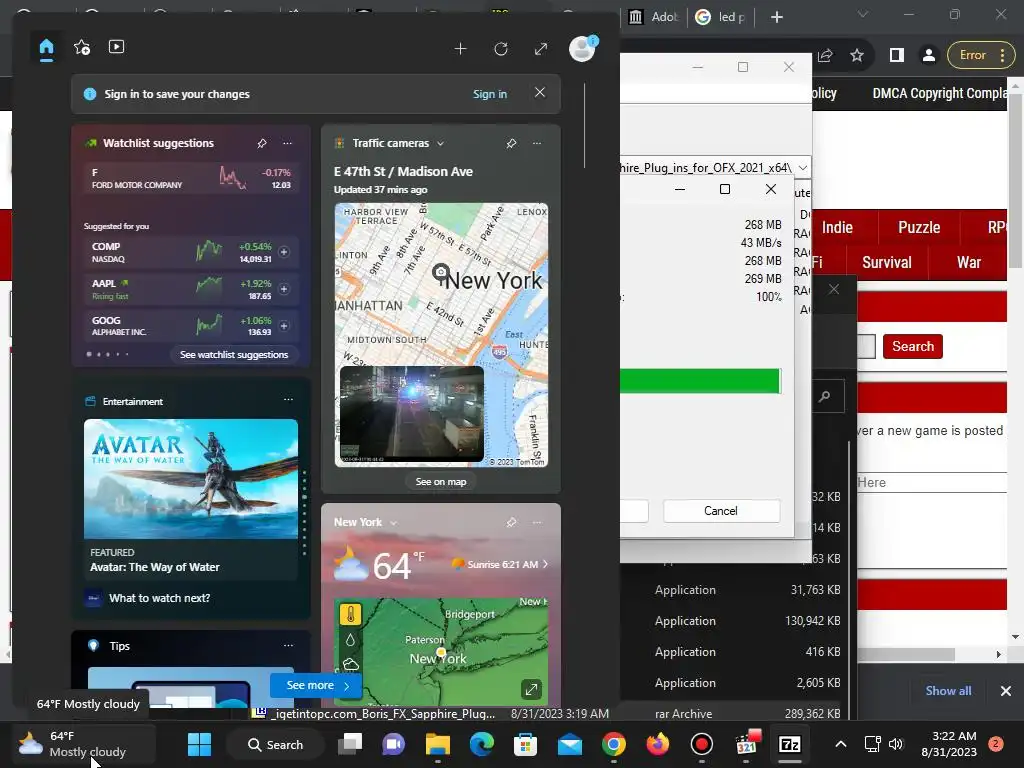Open a new Chrome tab
This screenshot has height=768, width=1024.
pyautogui.click(x=776, y=17)
